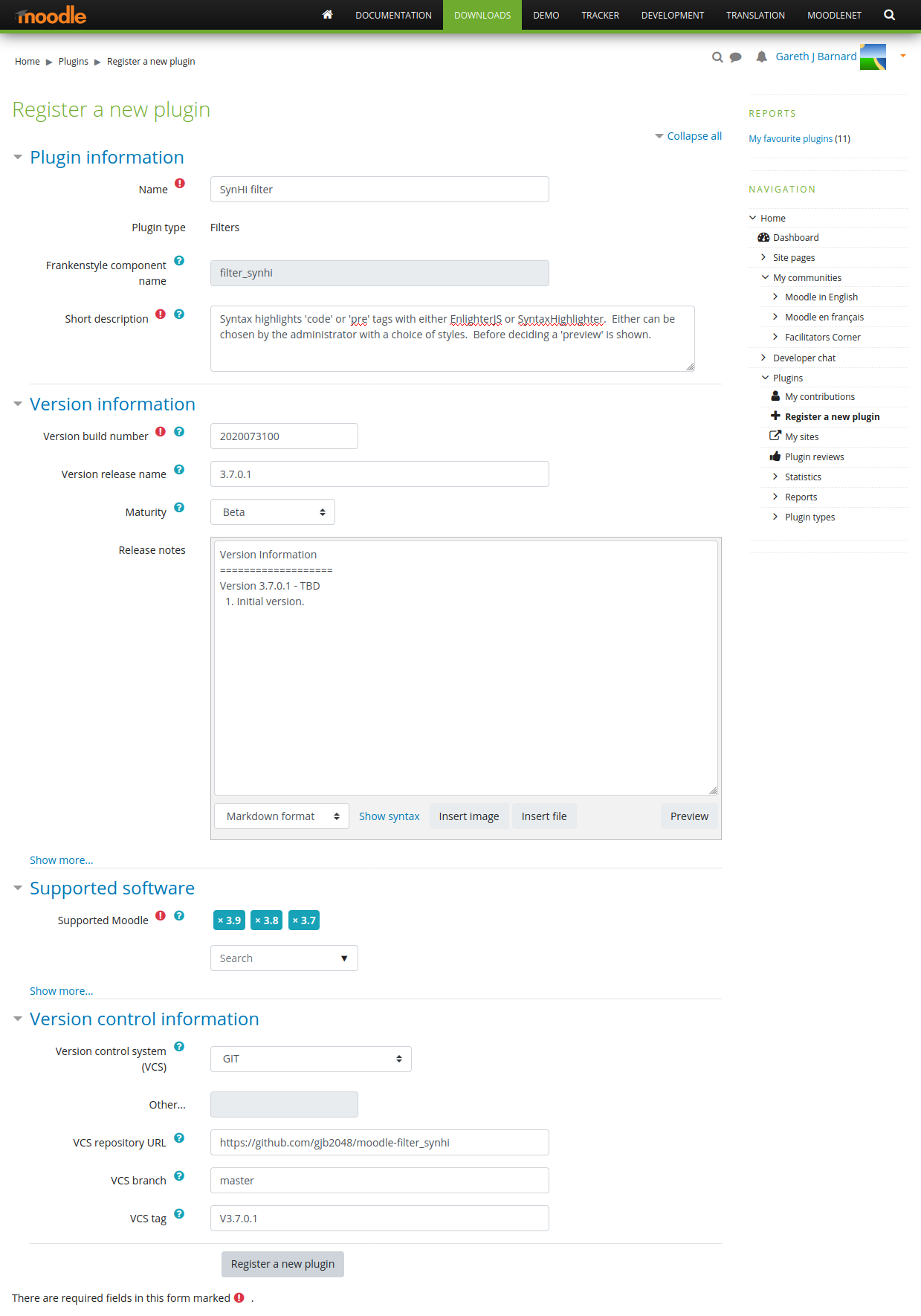This screenshot has width=921, height=1316.
Task: Click the Plugin reviews thumbs-up icon
Action: pyautogui.click(x=775, y=457)
